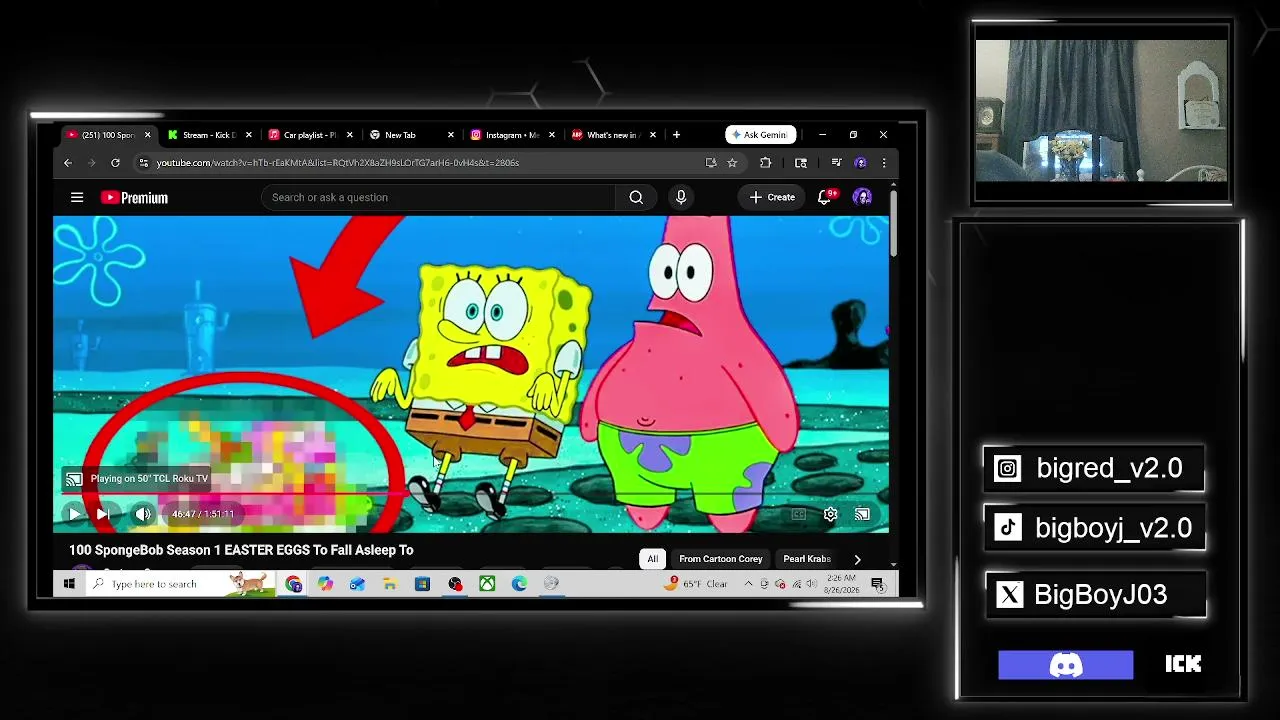Show hidden system tray icons

coord(748,584)
